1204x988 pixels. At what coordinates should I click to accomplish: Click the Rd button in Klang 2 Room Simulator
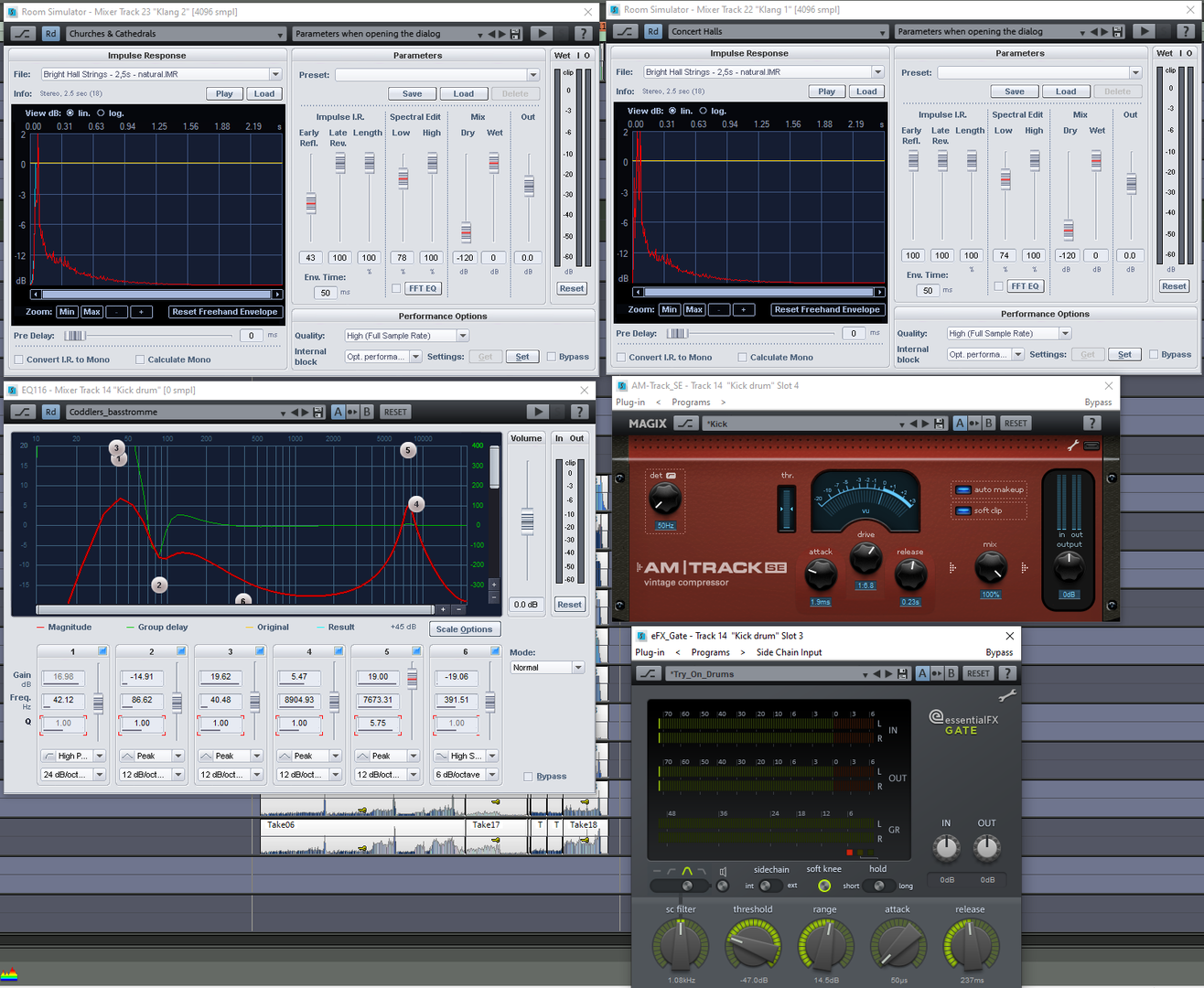(50, 34)
